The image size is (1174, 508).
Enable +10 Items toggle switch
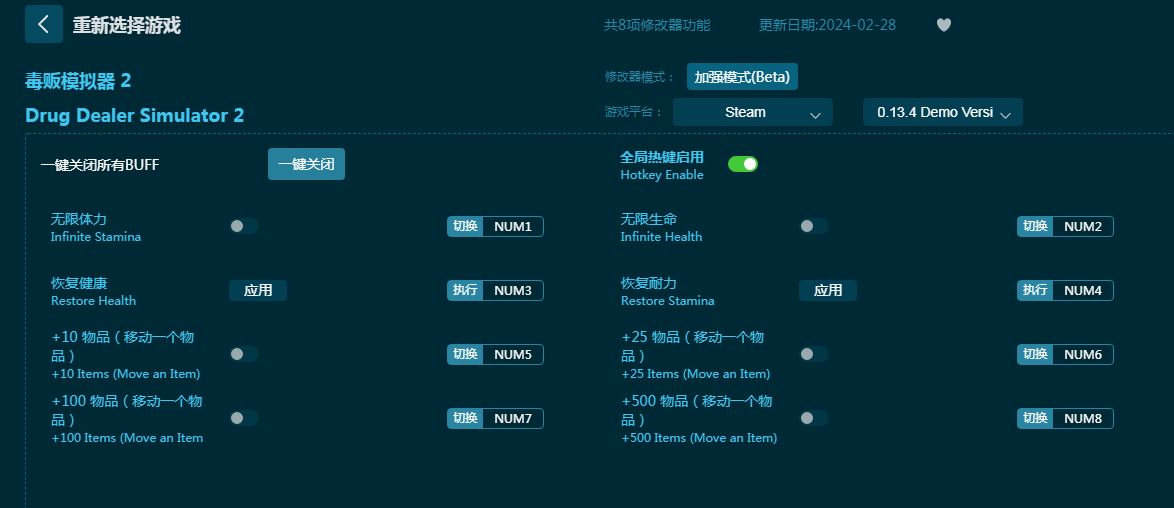point(243,354)
